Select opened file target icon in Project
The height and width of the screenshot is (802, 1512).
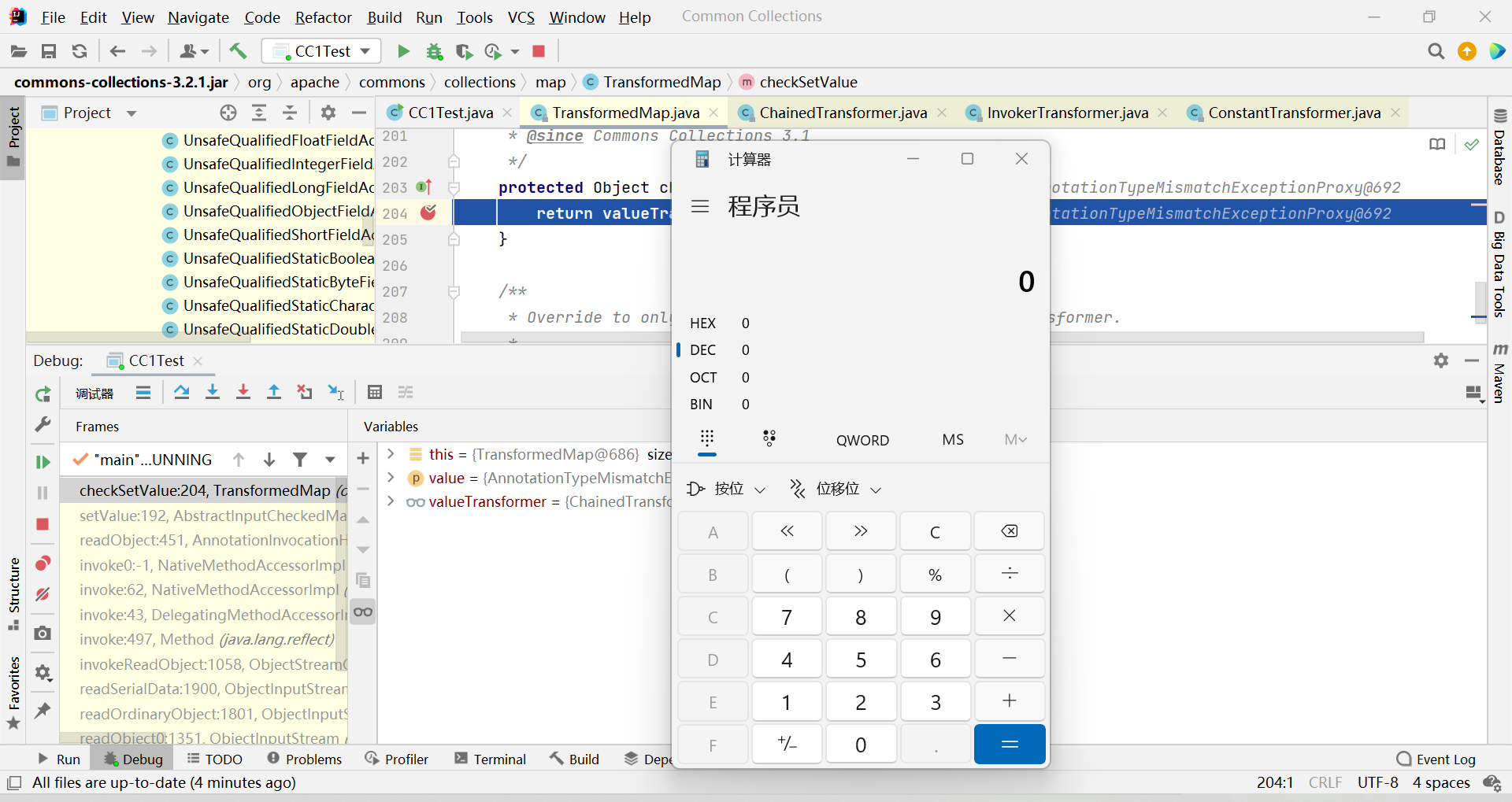228,113
